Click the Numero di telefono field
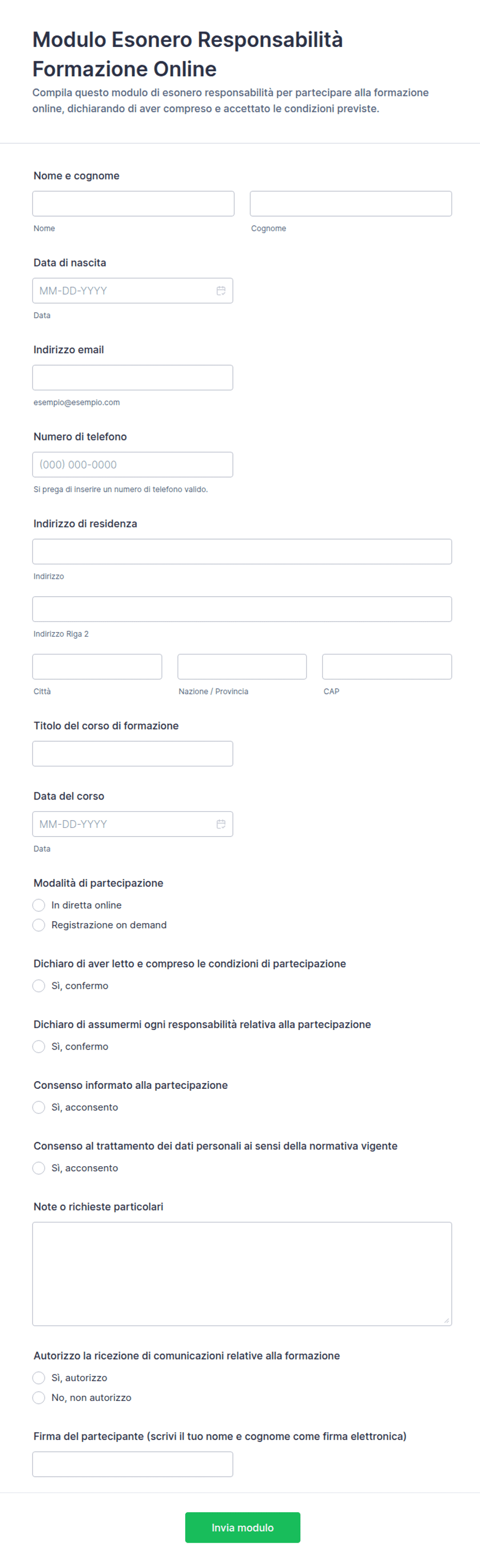Image resolution: width=480 pixels, height=1568 pixels. tap(133, 464)
